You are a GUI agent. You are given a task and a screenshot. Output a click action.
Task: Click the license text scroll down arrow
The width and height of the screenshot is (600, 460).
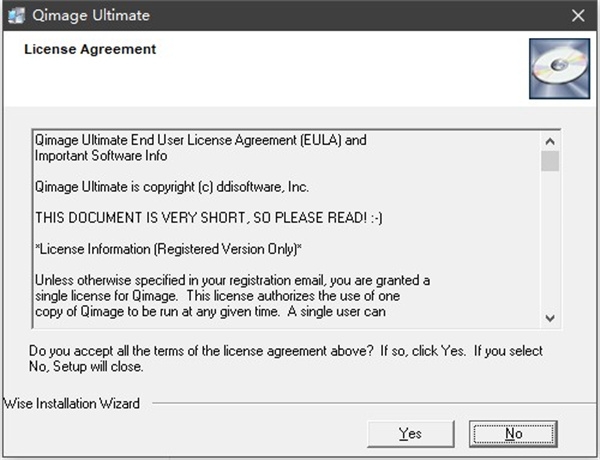[x=550, y=317]
